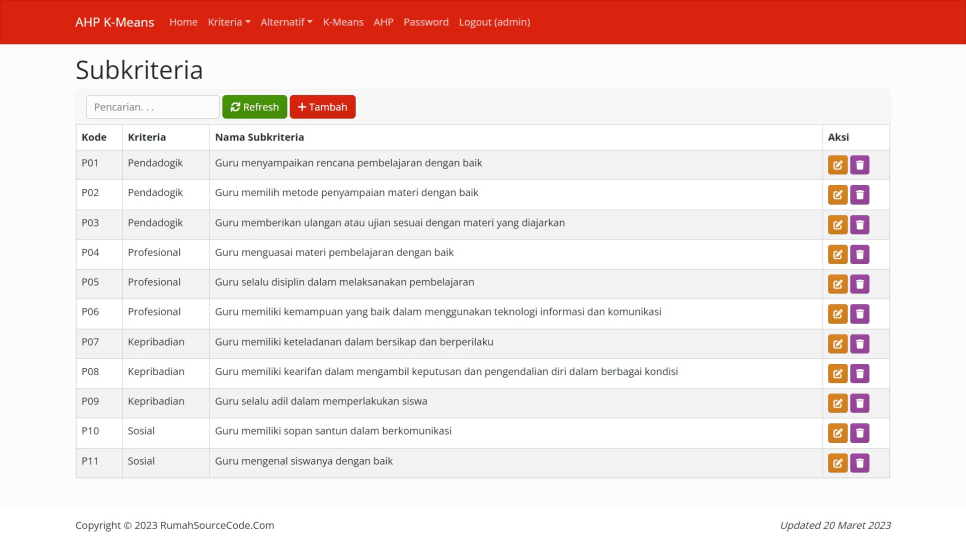Screen dimensions: 966x543
Task: Click the edit icon for row P01
Action: (837, 165)
